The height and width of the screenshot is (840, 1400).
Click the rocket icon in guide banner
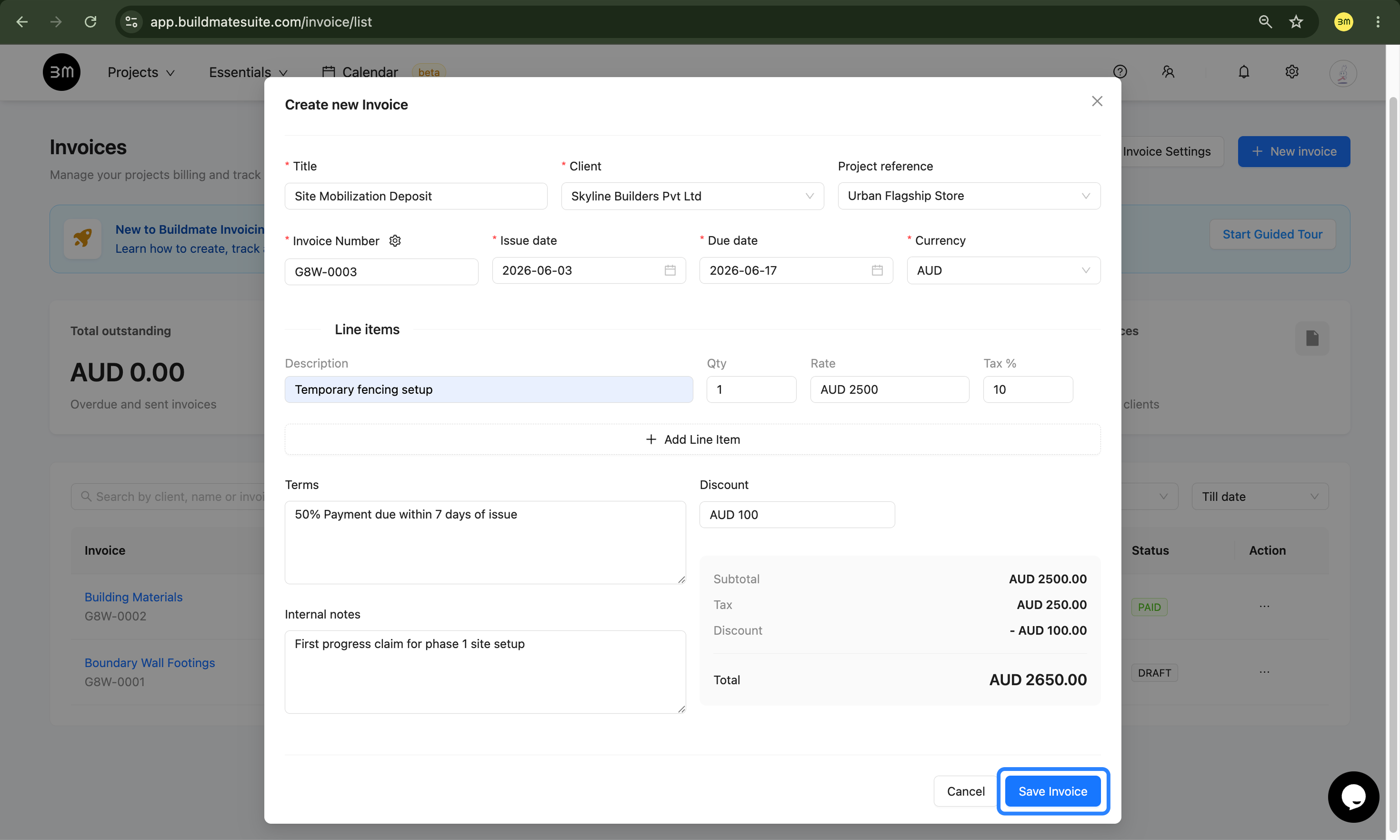pyautogui.click(x=83, y=238)
